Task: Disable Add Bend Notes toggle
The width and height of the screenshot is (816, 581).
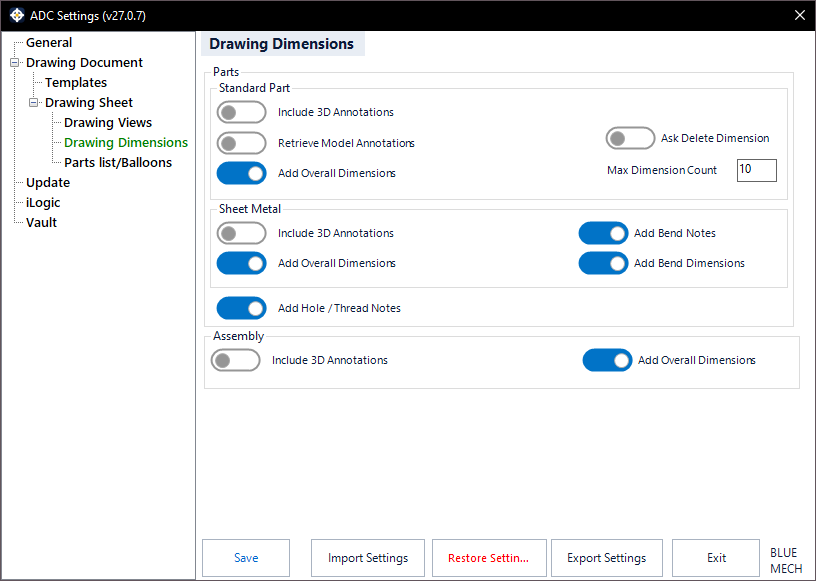Action: tap(603, 233)
